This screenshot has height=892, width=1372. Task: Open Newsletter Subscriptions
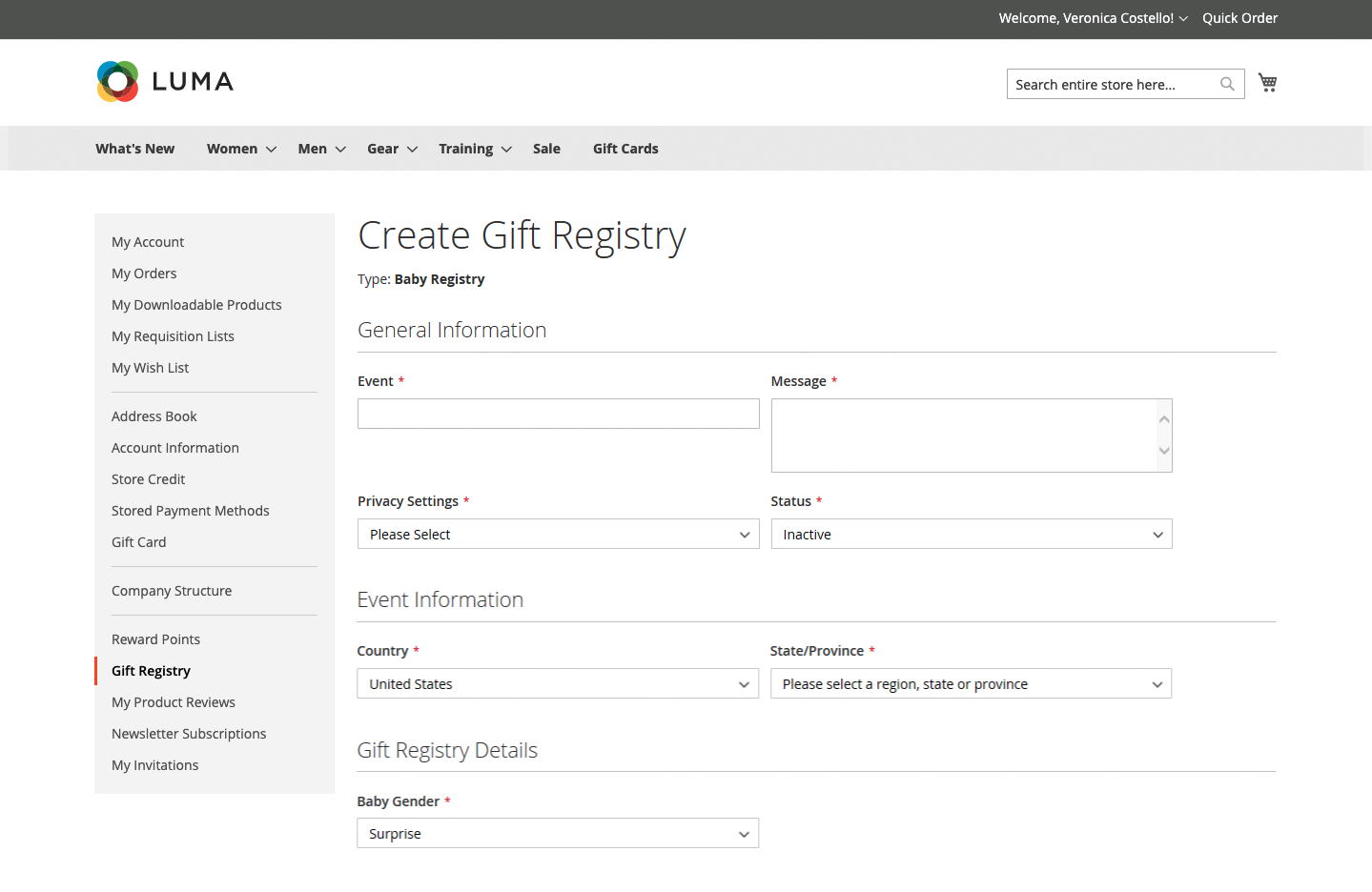click(x=189, y=734)
